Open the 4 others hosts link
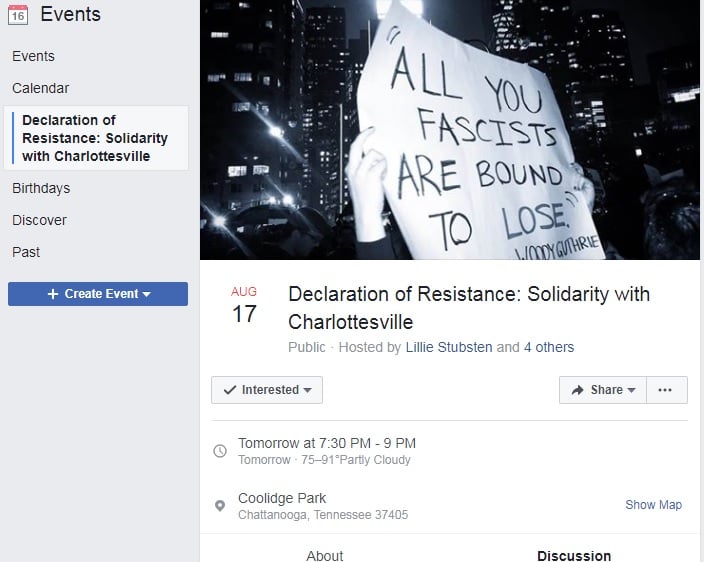 point(549,347)
